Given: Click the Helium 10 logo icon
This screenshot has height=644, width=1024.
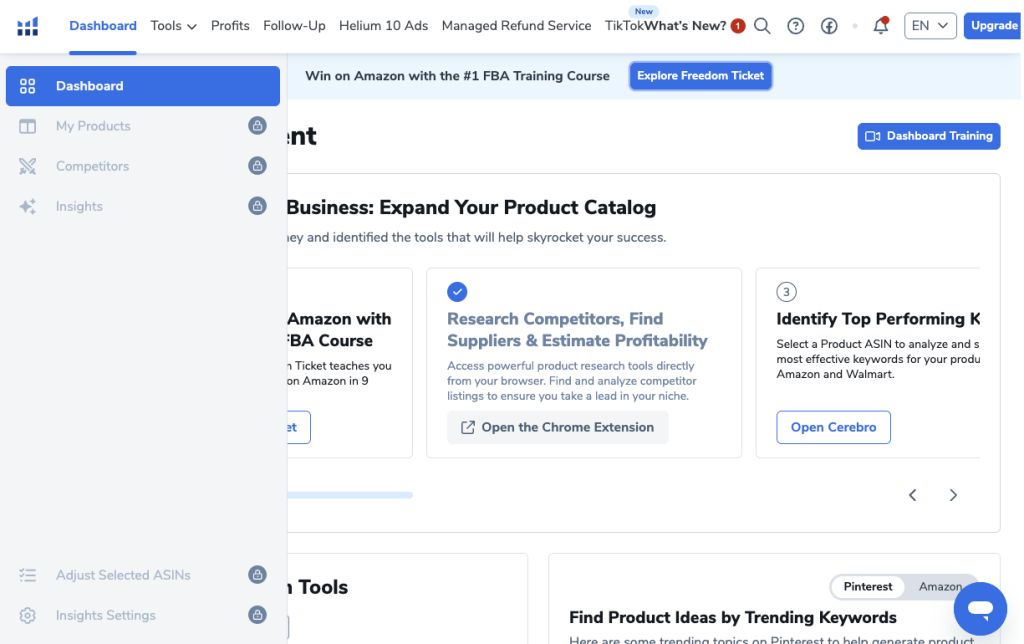Looking at the screenshot, I should [x=27, y=26].
